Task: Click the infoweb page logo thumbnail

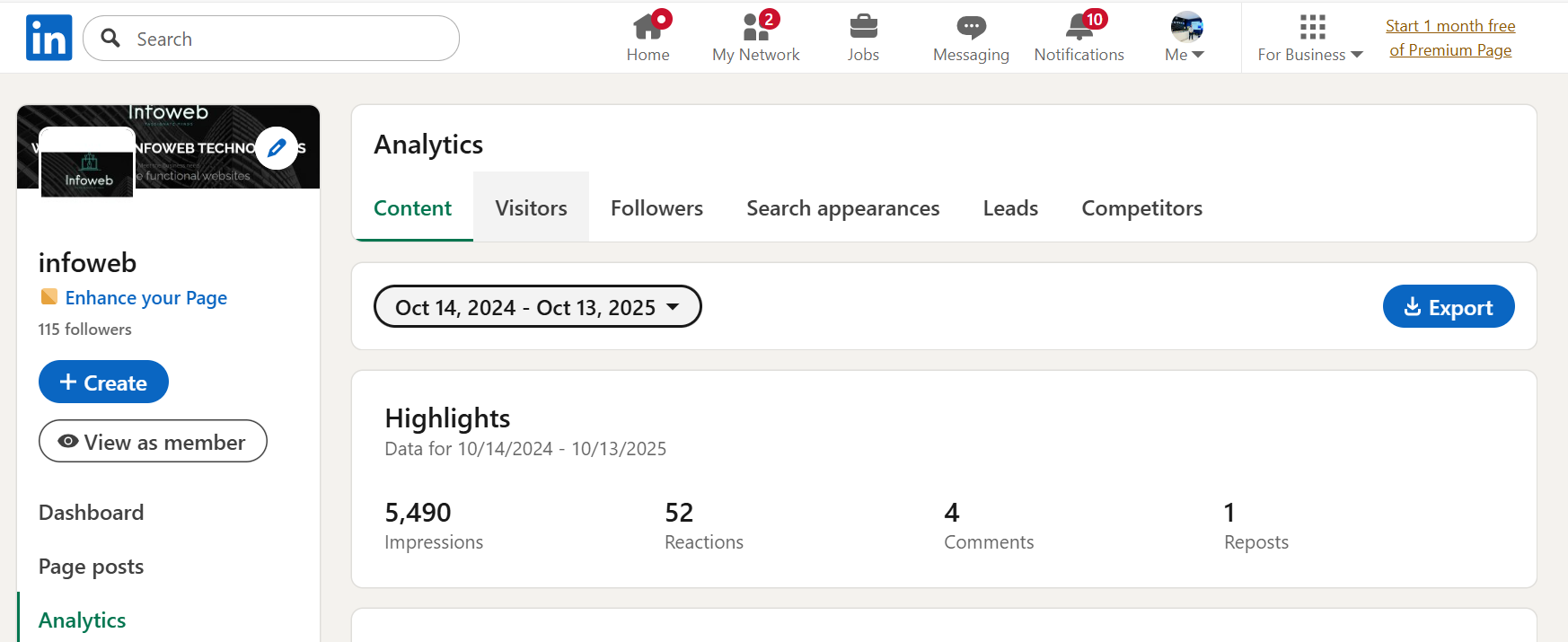Action: coord(87,163)
